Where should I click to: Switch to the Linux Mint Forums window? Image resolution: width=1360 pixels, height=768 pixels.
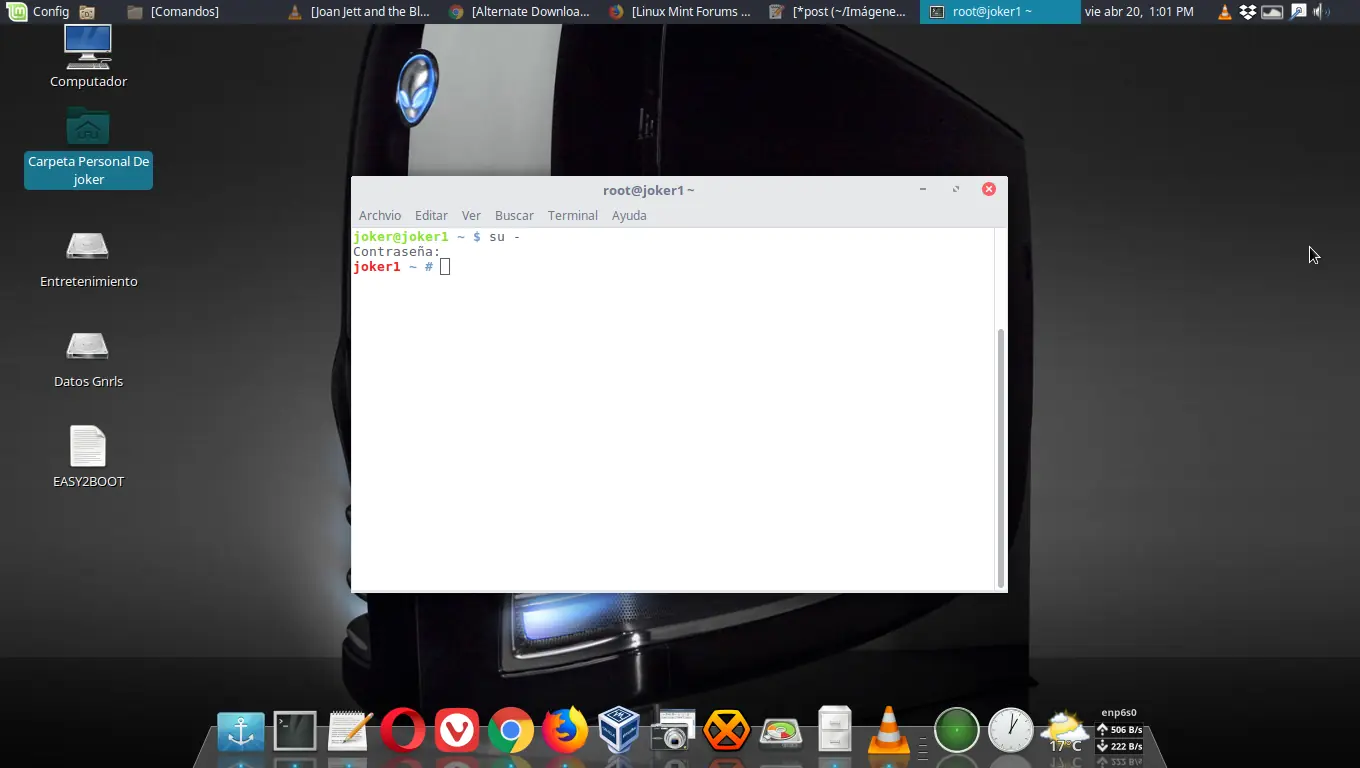point(680,12)
